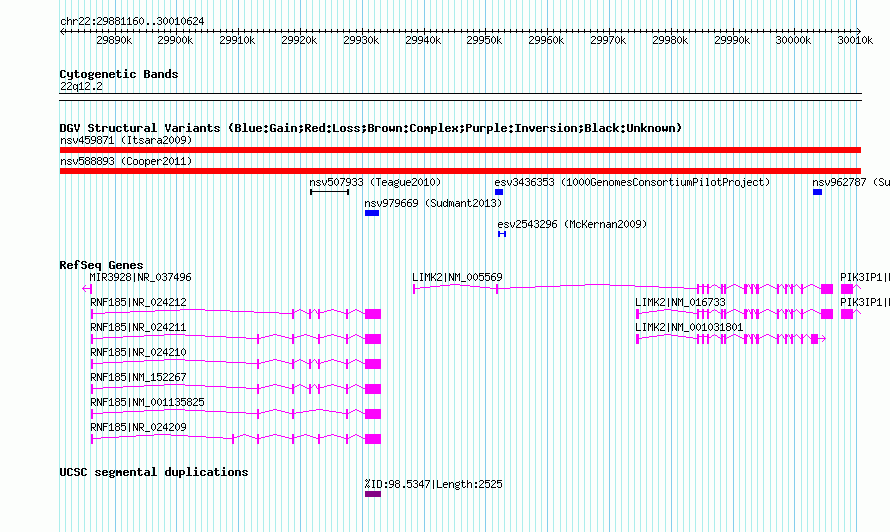Click the last exon block of RNF185|NR_024209
Screen dimensions: 890x532
373,439
